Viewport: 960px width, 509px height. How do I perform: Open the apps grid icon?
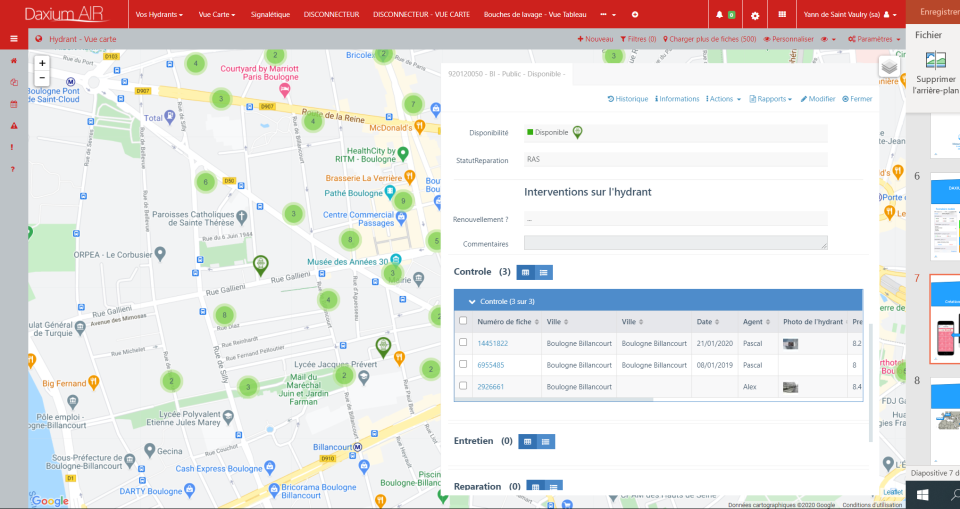click(782, 15)
